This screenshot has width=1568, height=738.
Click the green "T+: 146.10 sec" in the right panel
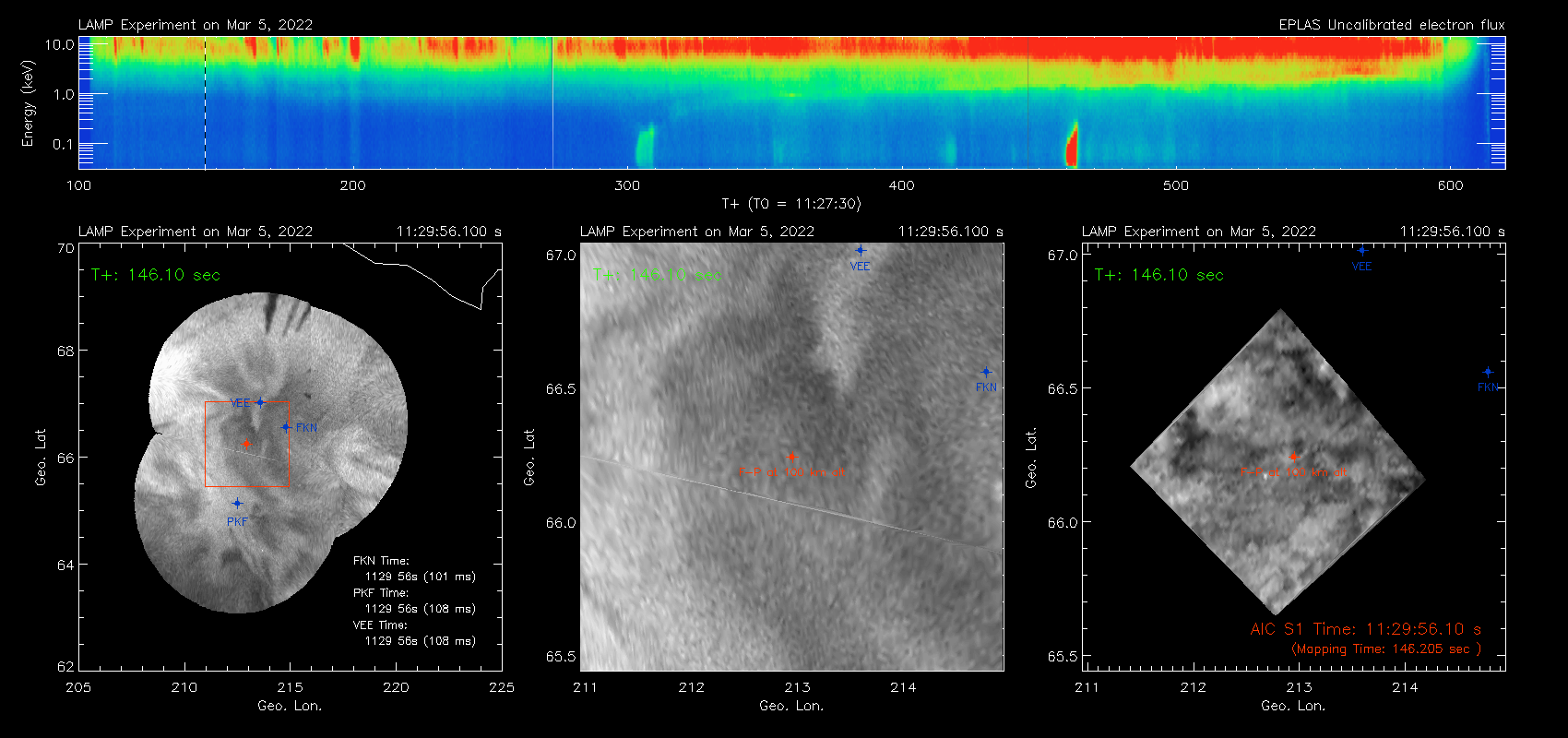pyautogui.click(x=1159, y=275)
